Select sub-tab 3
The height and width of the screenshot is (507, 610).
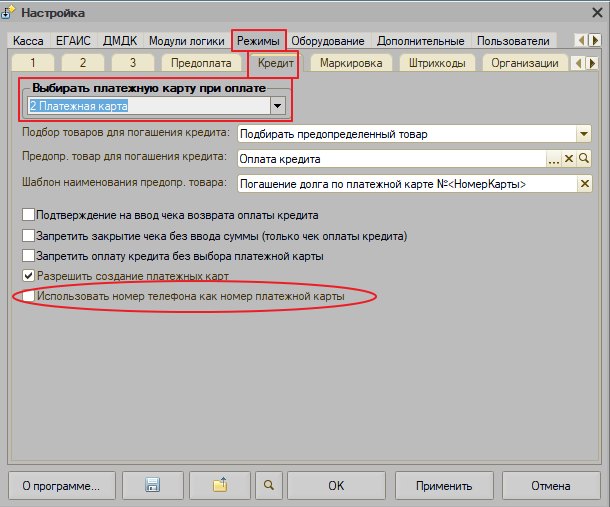point(133,63)
